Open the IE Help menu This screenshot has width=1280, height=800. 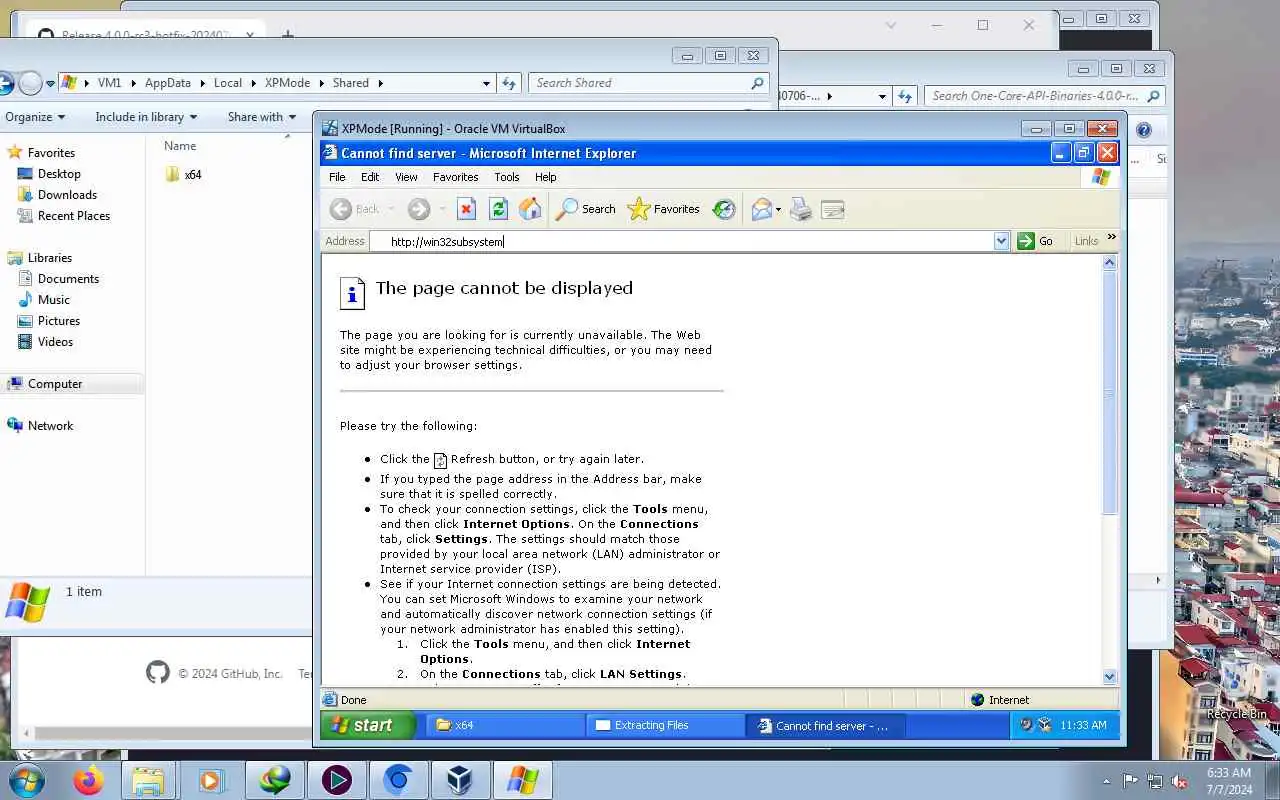545,177
